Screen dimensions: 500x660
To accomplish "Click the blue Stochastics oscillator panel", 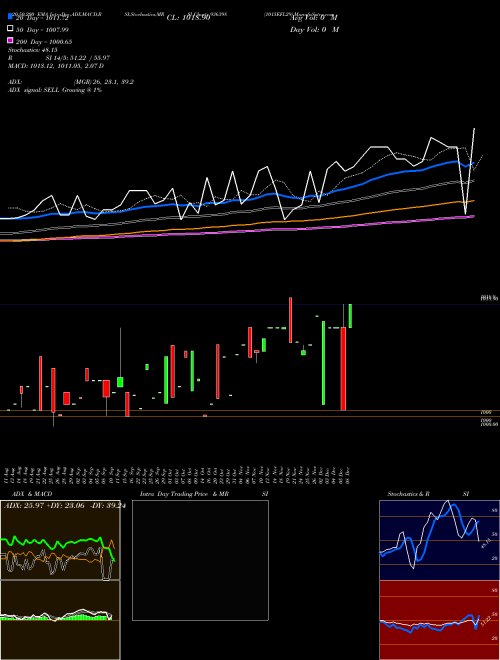I will pyautogui.click(x=439, y=540).
